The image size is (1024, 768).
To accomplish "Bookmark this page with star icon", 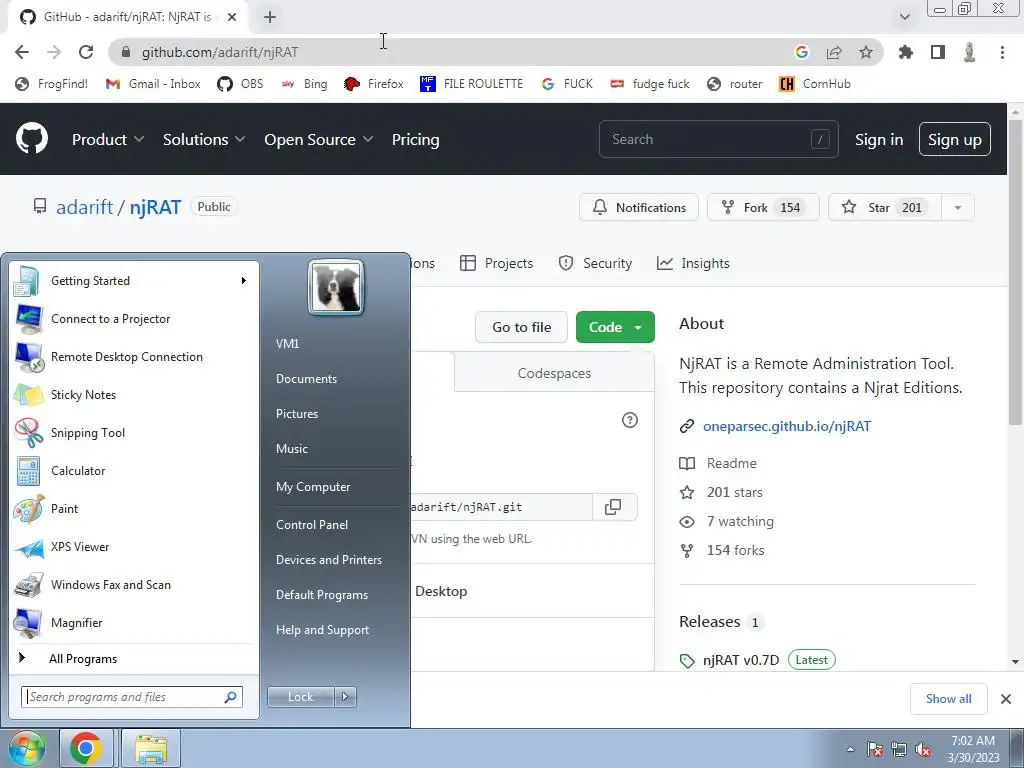I will pos(866,52).
